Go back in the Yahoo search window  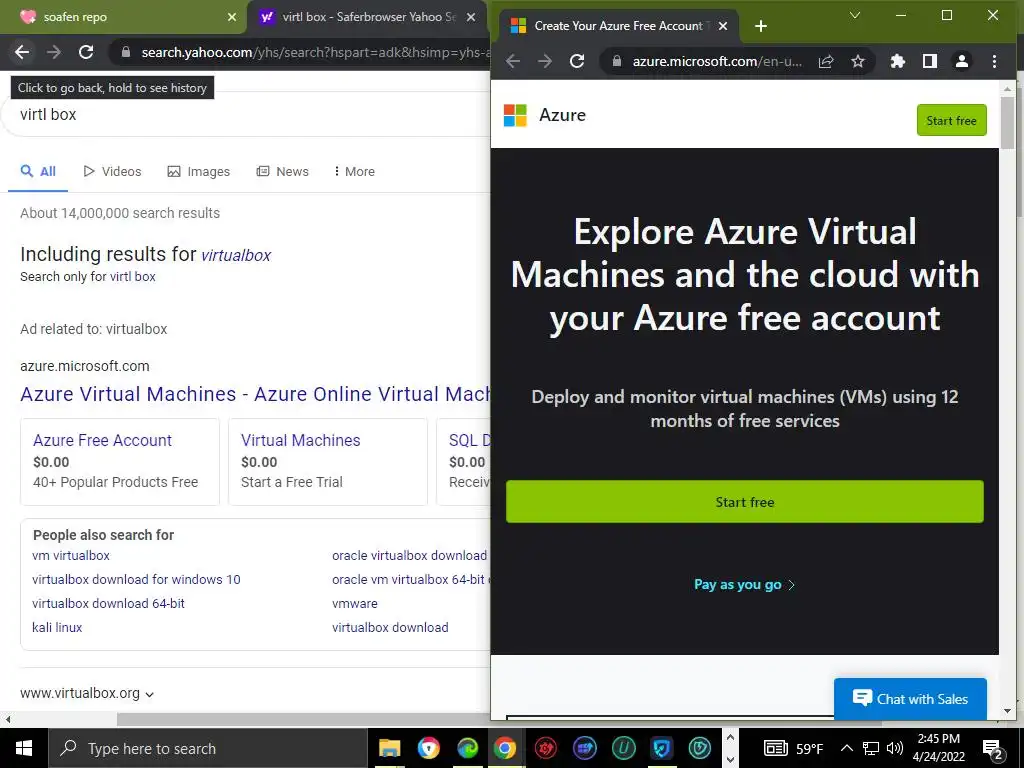pyautogui.click(x=22, y=52)
